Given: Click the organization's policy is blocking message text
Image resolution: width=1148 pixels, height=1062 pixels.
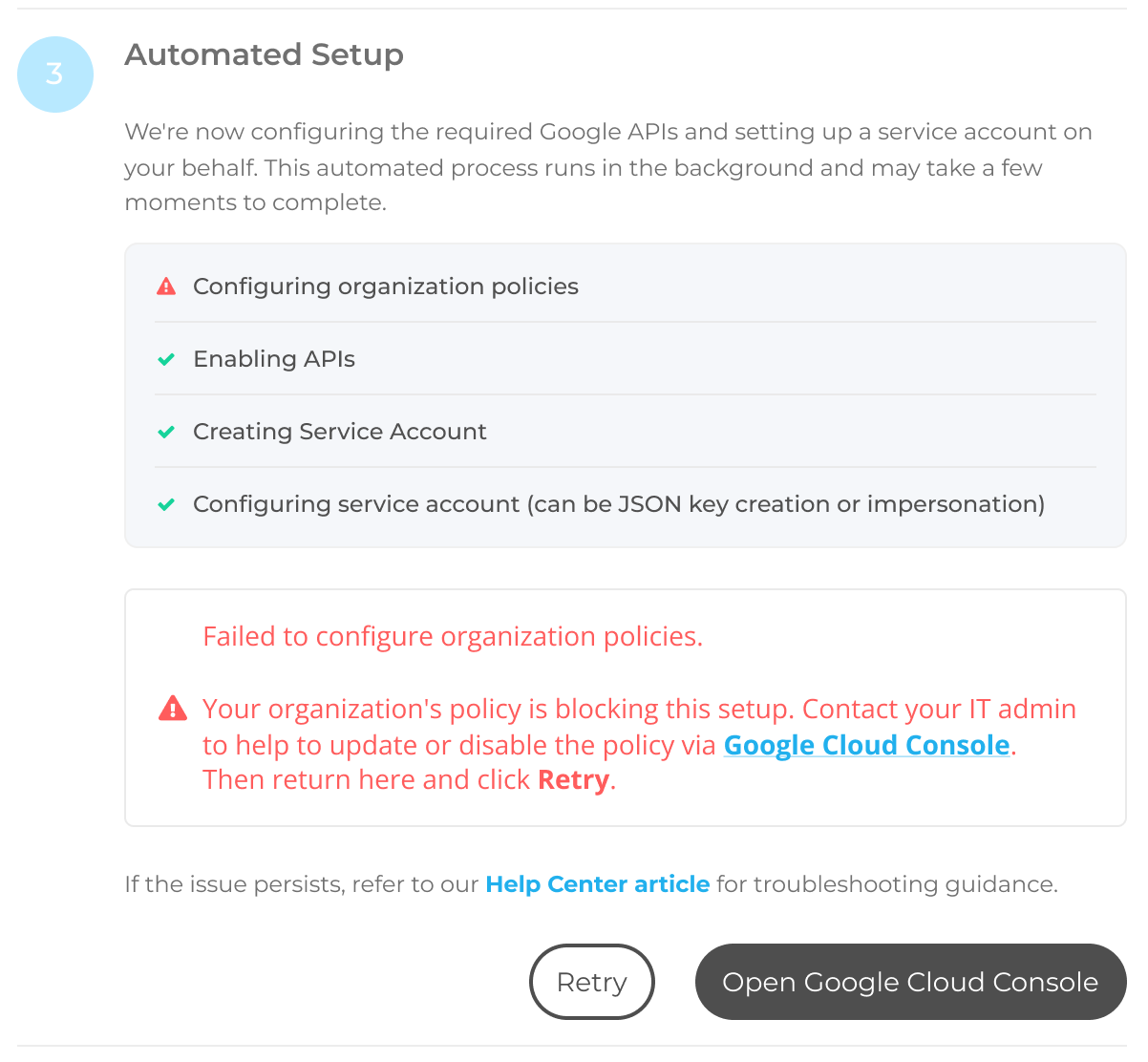Looking at the screenshot, I should pyautogui.click(x=639, y=744).
